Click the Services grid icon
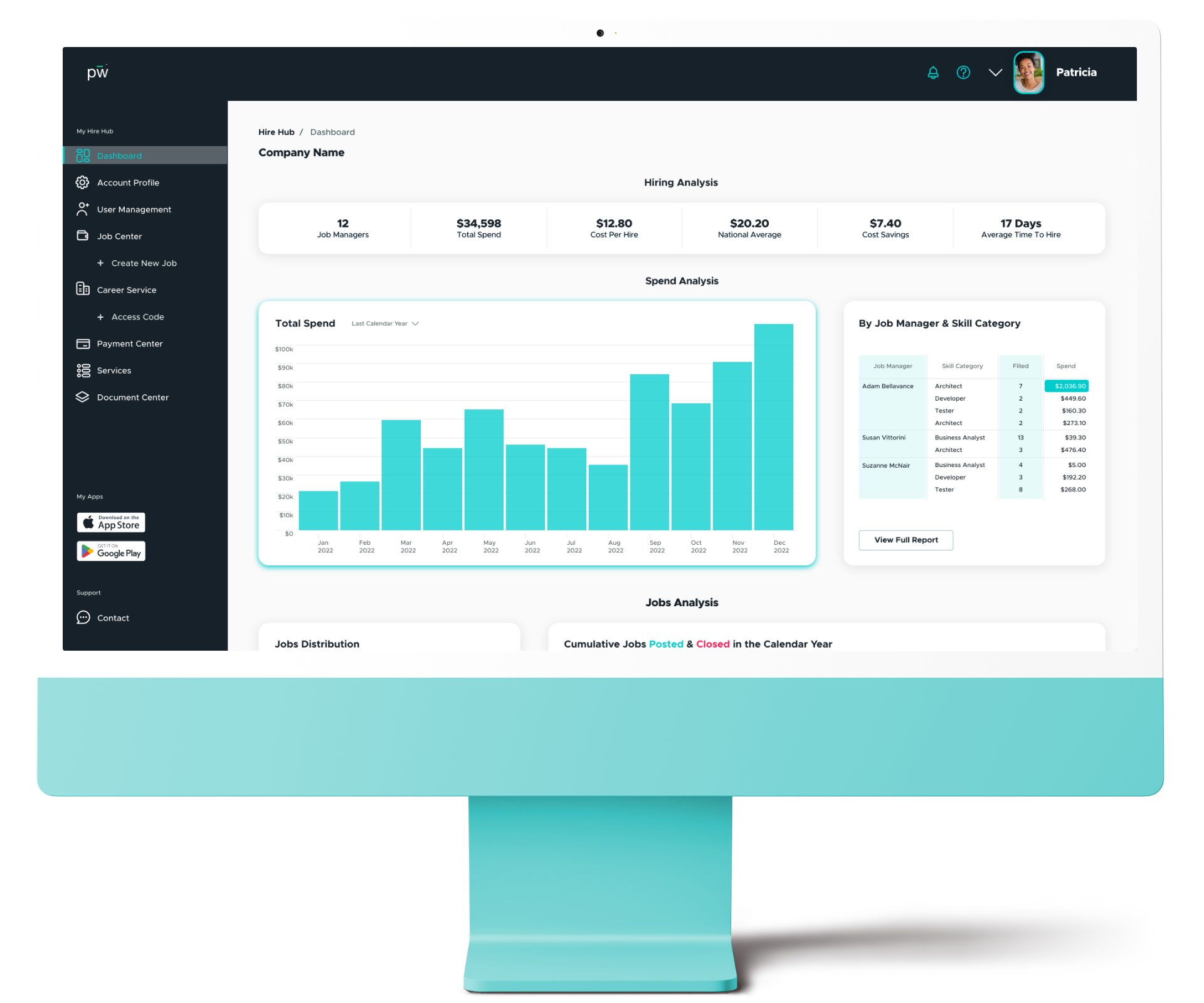Viewport: 1204px width, 1003px height. click(82, 370)
